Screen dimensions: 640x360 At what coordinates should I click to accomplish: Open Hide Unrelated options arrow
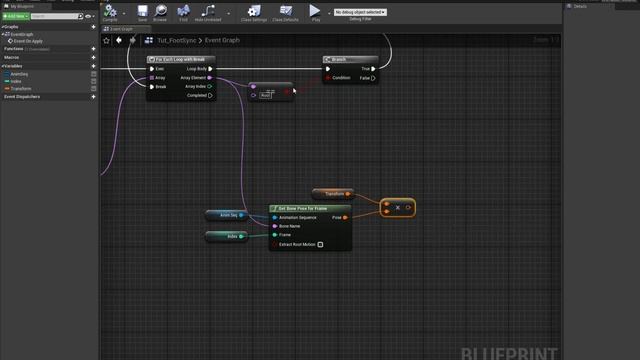pos(228,13)
